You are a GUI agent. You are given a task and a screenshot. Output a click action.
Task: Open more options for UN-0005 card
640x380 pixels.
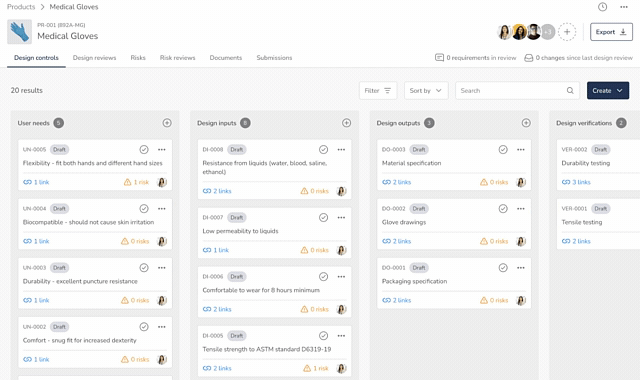162,150
